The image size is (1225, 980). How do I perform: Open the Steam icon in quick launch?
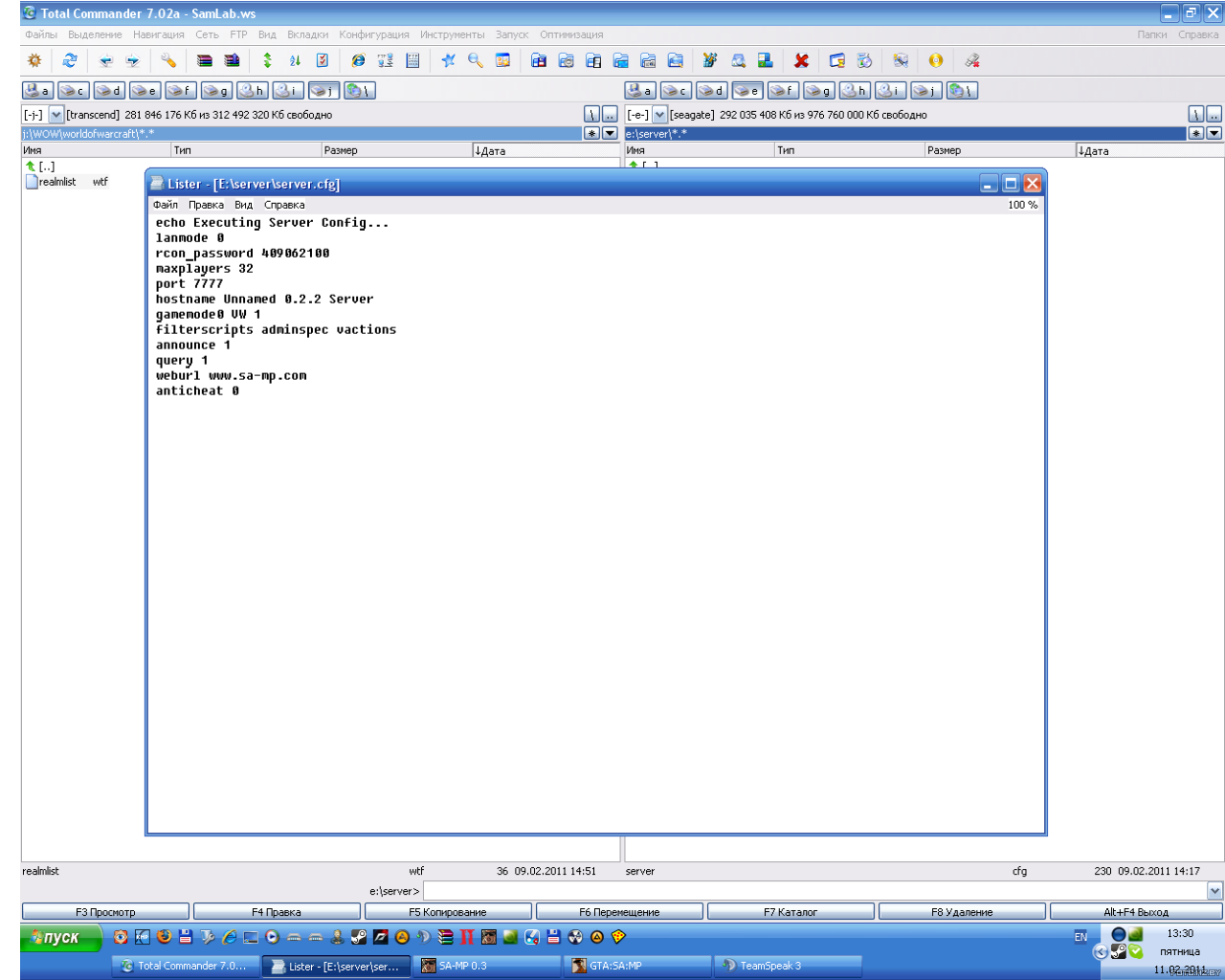pyautogui.click(x=359, y=937)
